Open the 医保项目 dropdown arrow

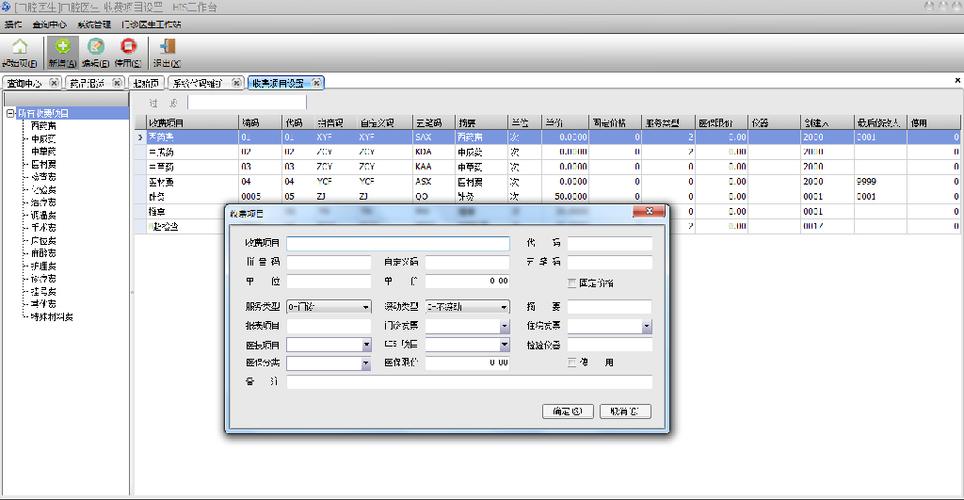[x=366, y=345]
